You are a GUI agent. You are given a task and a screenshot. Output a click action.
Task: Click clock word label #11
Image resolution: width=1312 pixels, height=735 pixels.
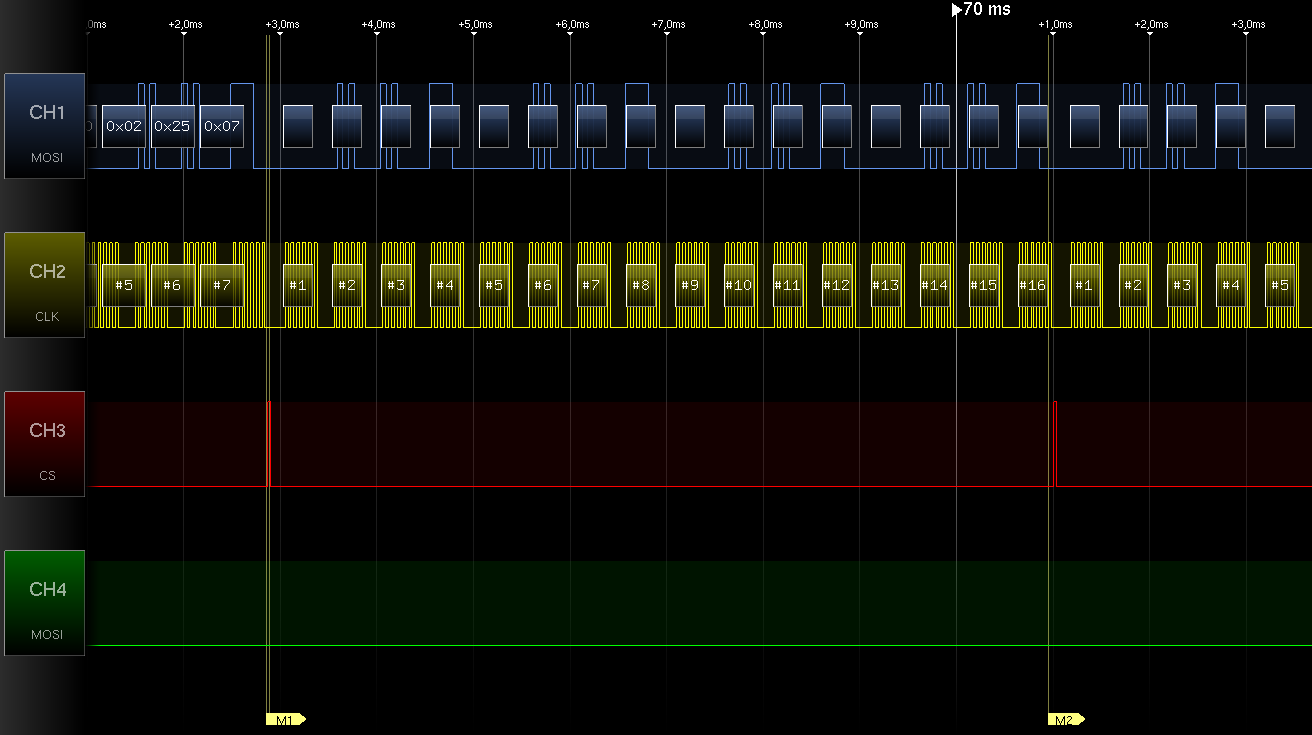[787, 285]
